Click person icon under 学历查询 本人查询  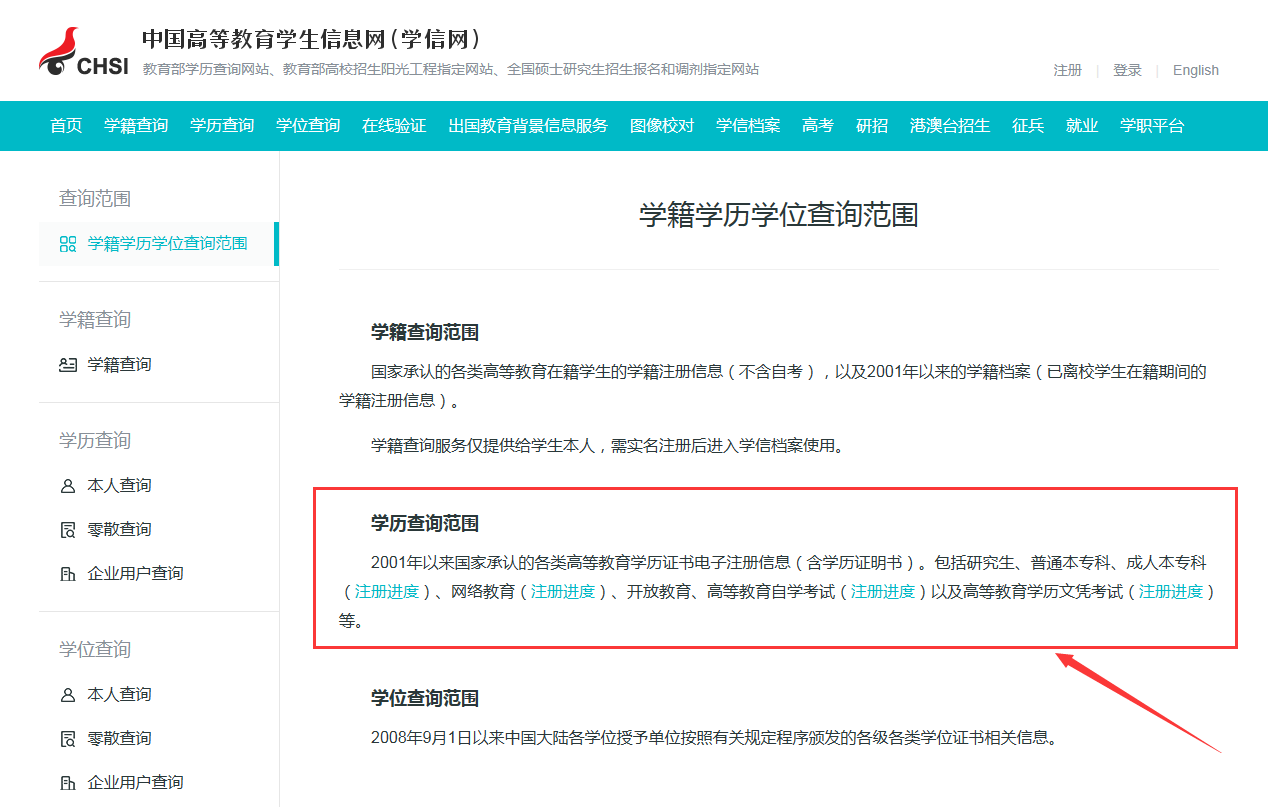click(x=68, y=486)
